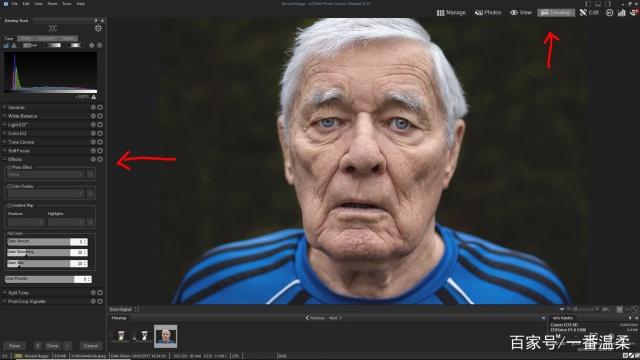The image size is (640, 360).
Task: Switch to Manage mode
Action: click(451, 13)
